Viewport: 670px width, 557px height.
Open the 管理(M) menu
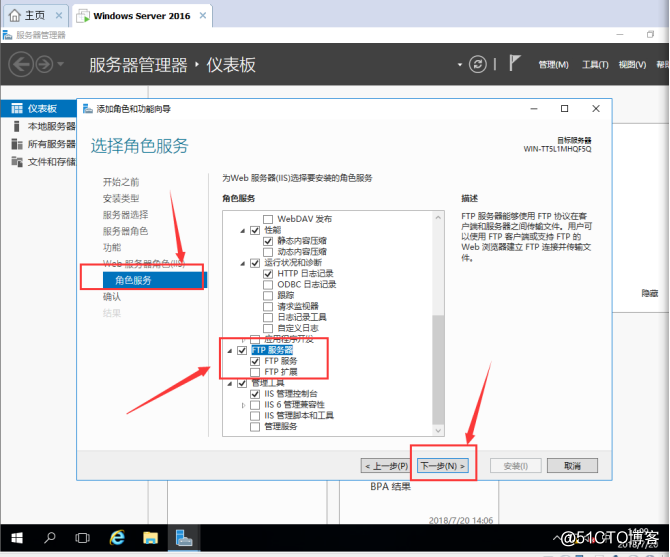pos(553,64)
